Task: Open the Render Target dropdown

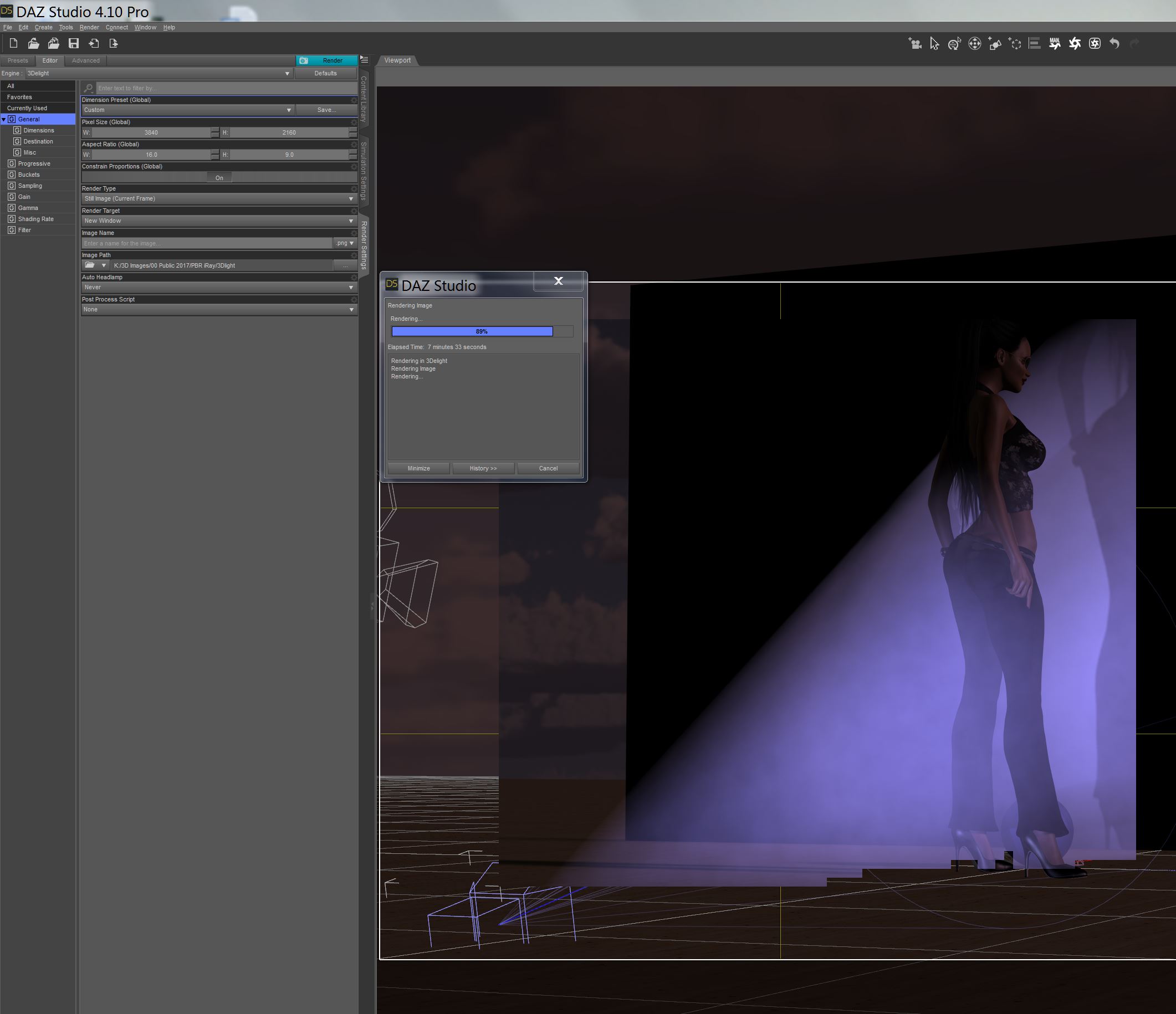Action: click(218, 221)
